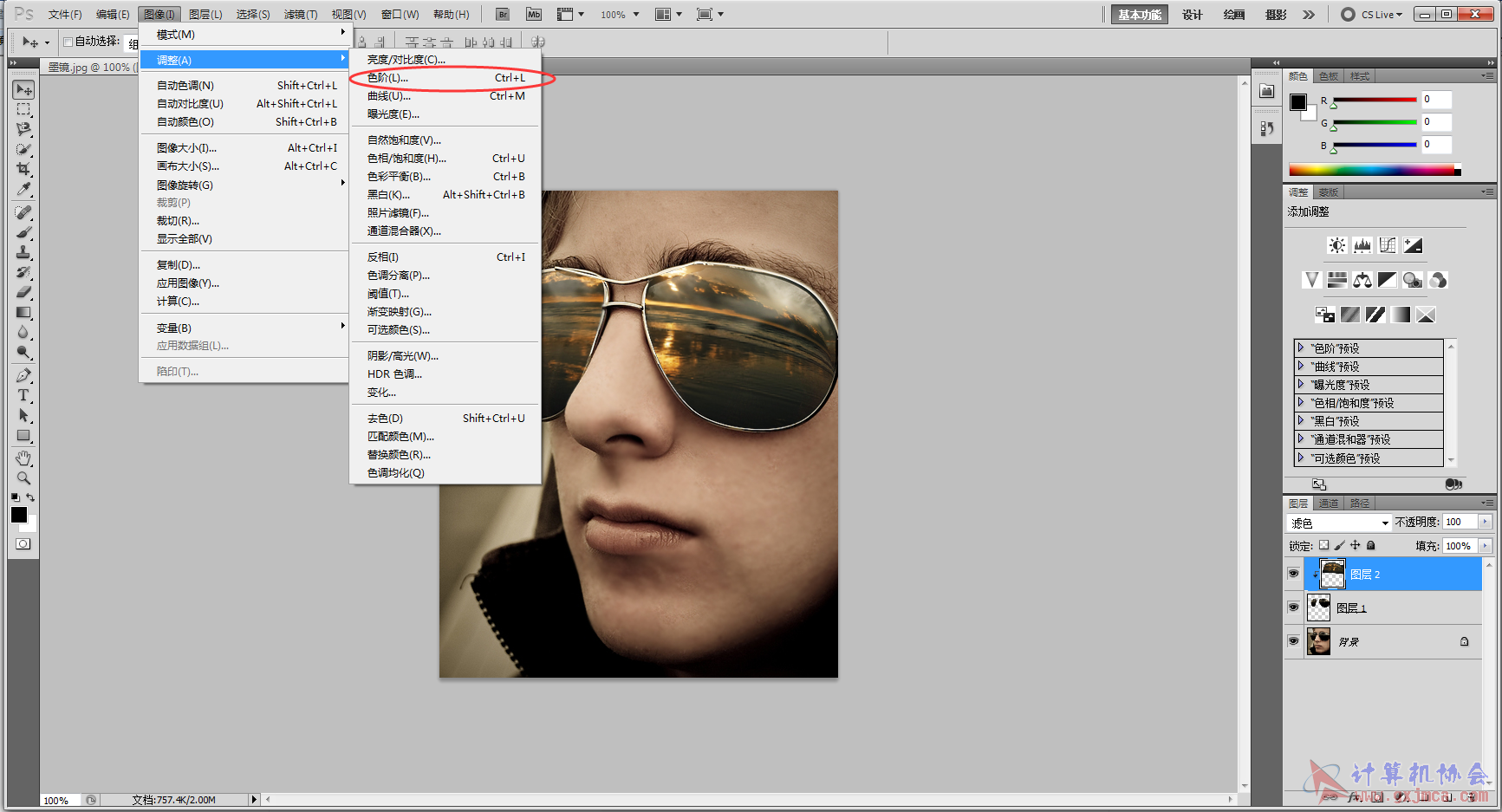Open the 滤镜(T) menu
The height and width of the screenshot is (812, 1502).
[301, 15]
